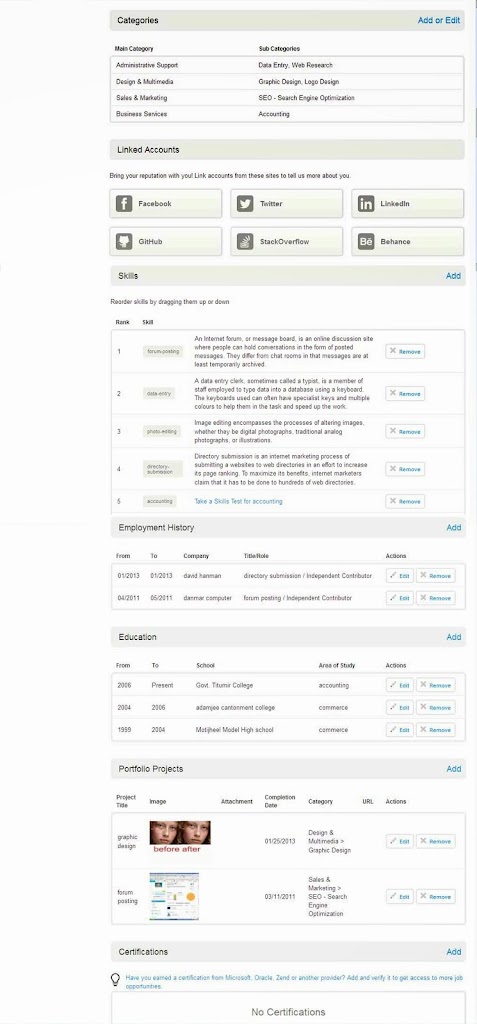
Task: Remove the Motijheel Model High school entry
Action: coord(435,729)
